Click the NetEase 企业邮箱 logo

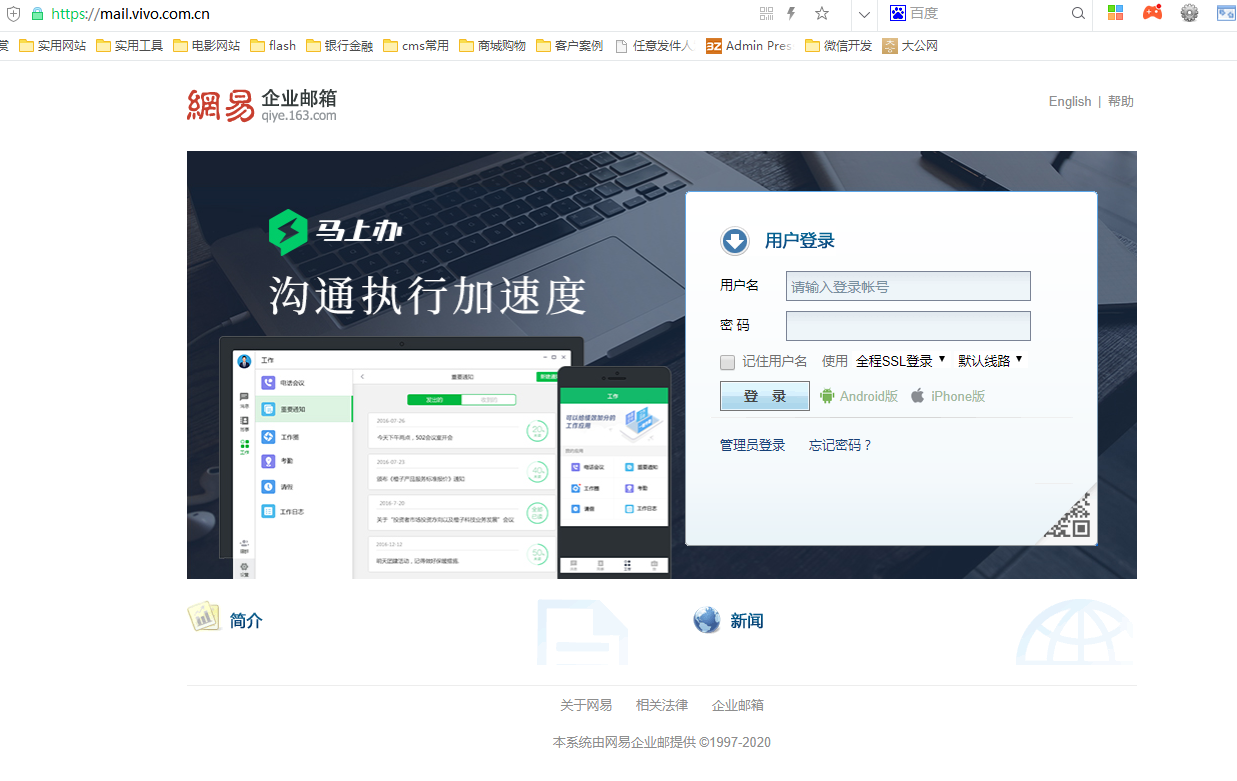[x=262, y=105]
